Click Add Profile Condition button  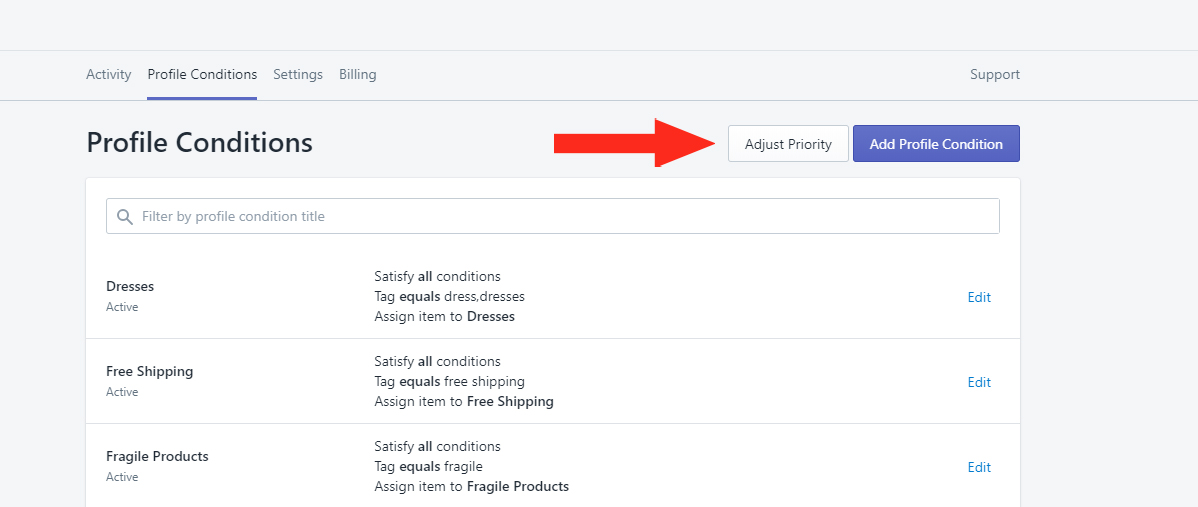(x=936, y=144)
